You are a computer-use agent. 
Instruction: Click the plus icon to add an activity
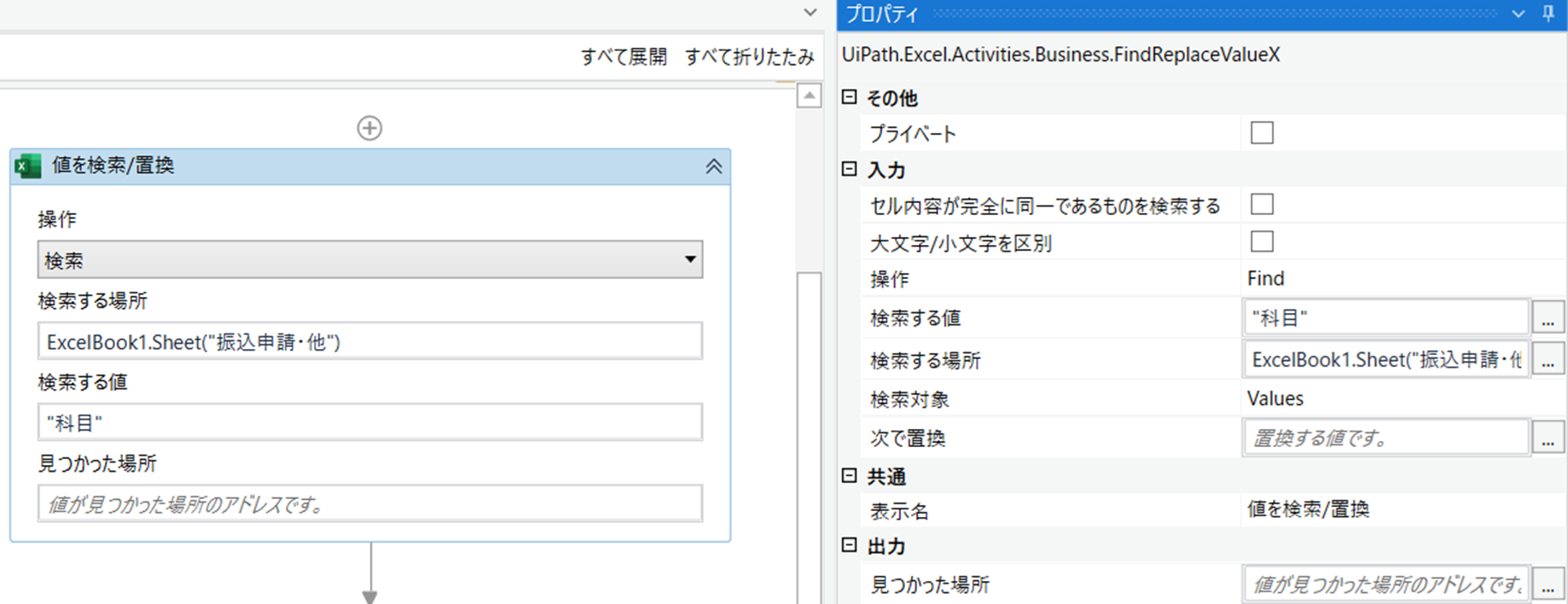point(369,128)
